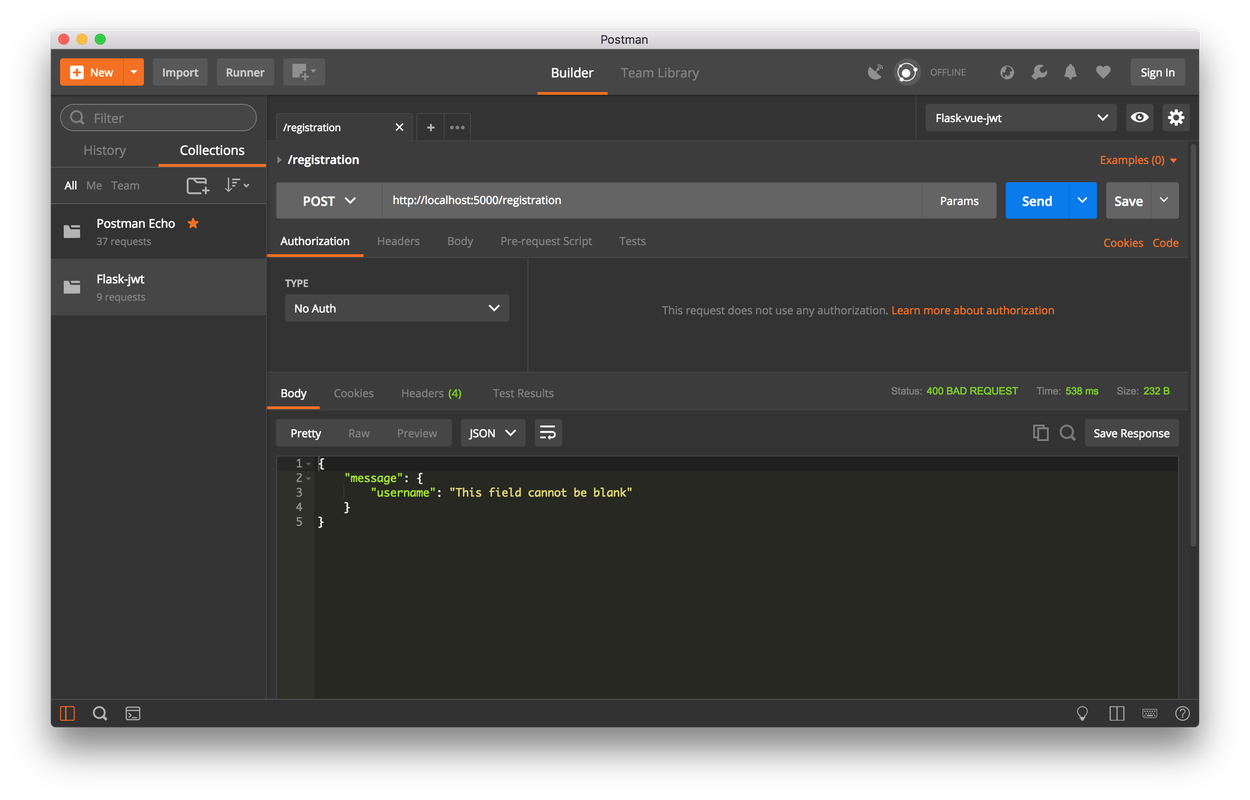The width and height of the screenshot is (1250, 800).
Task: Open Learn more about authorization link
Action: 973,310
